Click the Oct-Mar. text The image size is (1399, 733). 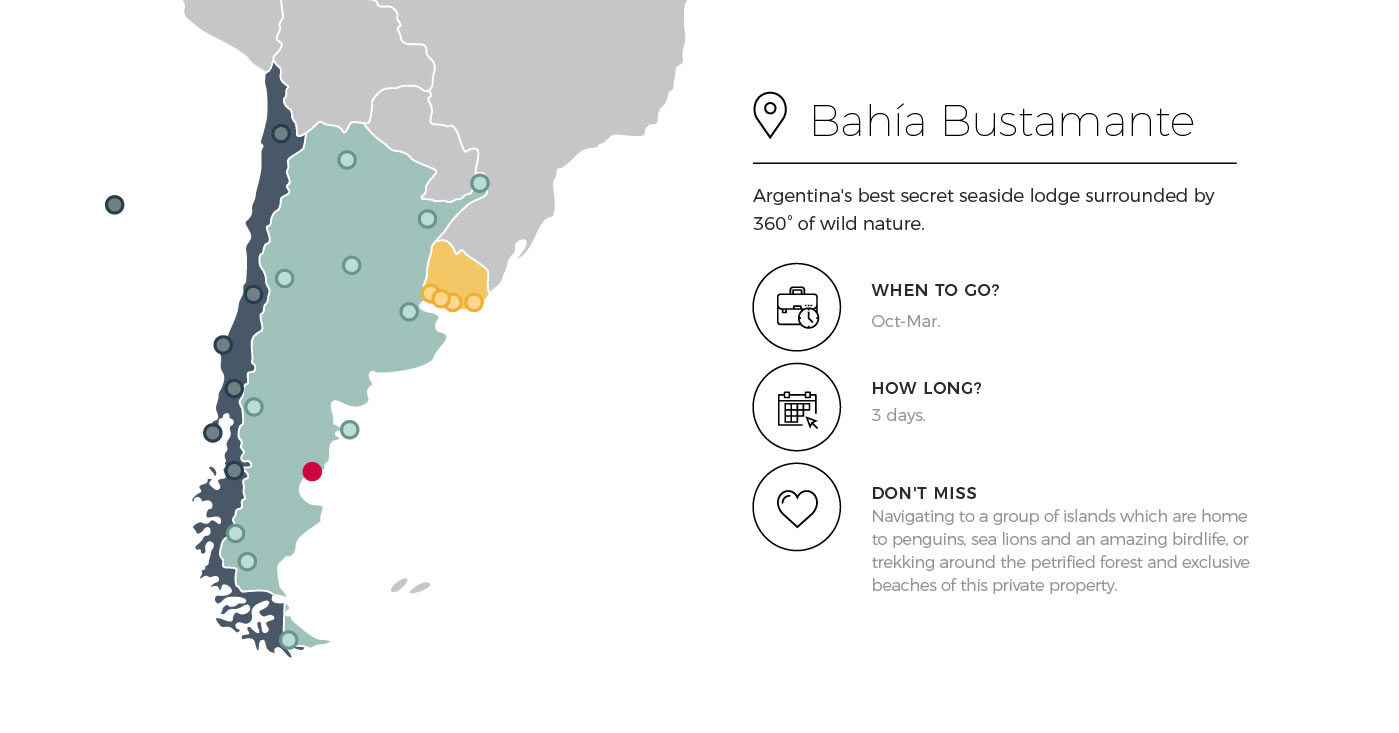pyautogui.click(x=906, y=322)
